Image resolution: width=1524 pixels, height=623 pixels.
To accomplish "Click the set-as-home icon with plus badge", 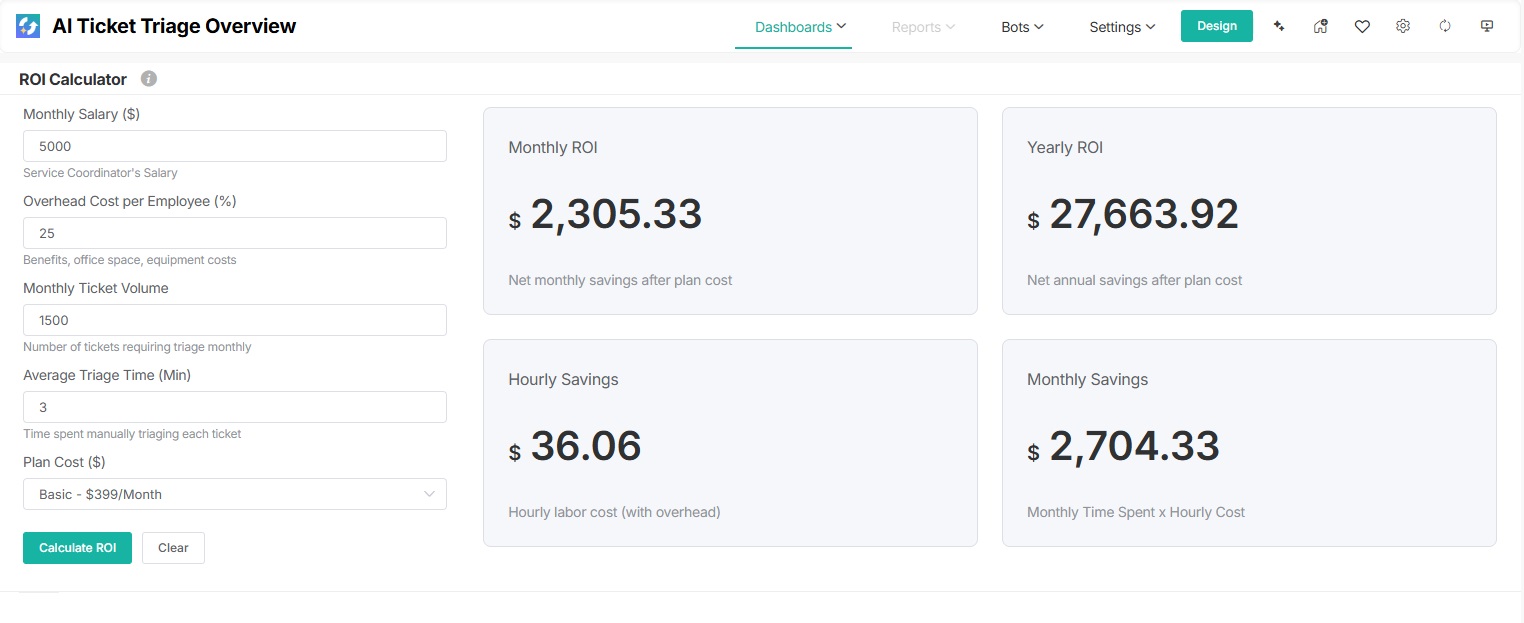I will [x=1320, y=27].
